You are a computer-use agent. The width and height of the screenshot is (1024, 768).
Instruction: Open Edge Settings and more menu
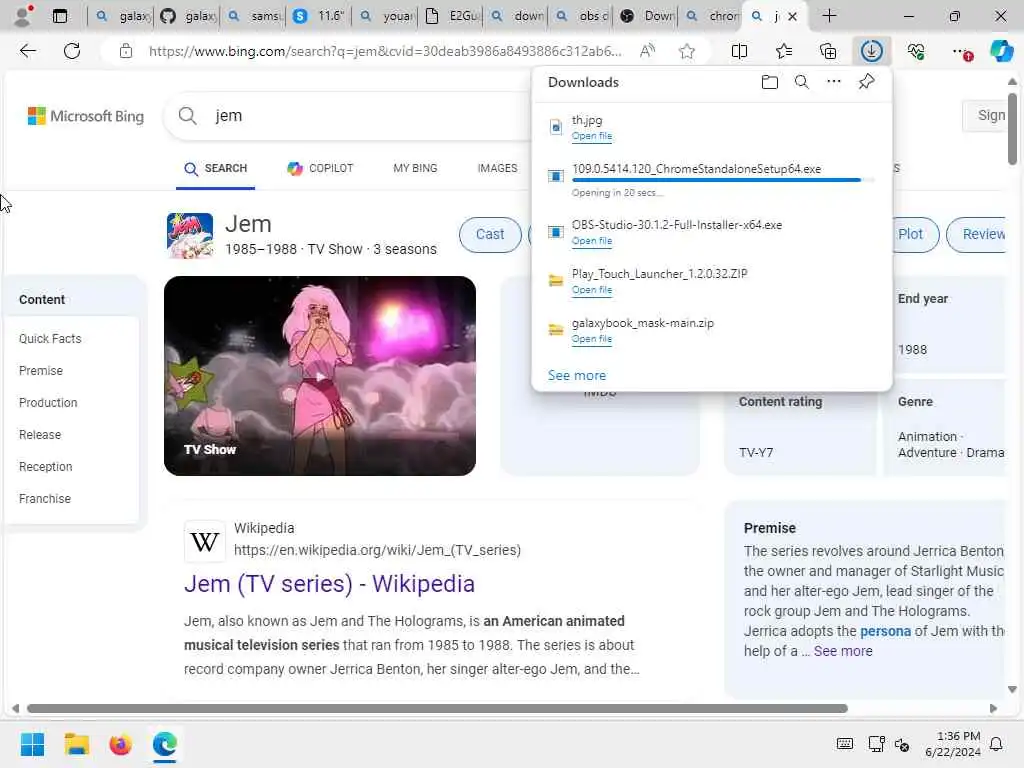click(x=961, y=51)
